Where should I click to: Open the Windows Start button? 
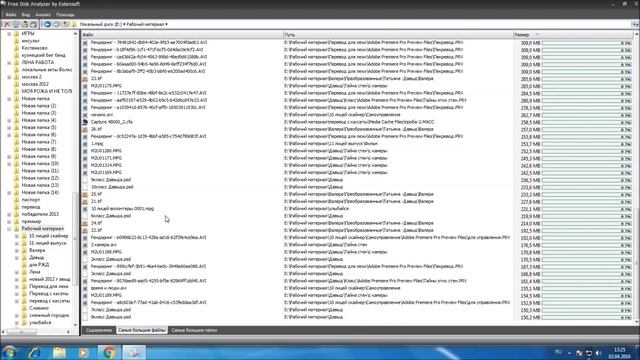(x=9, y=352)
